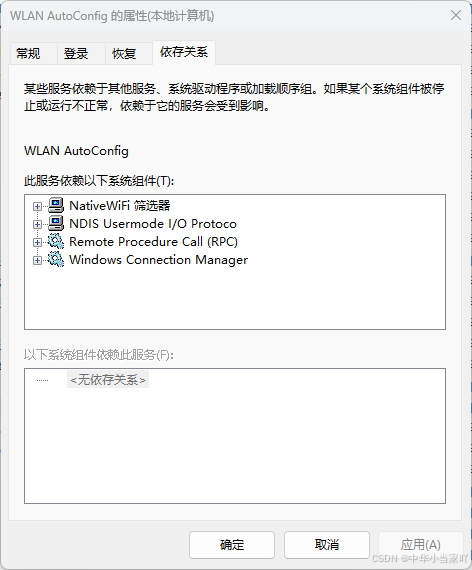The width and height of the screenshot is (472, 570).
Task: Expand the Remote Procedure Call (RPC) node
Action: (37, 242)
